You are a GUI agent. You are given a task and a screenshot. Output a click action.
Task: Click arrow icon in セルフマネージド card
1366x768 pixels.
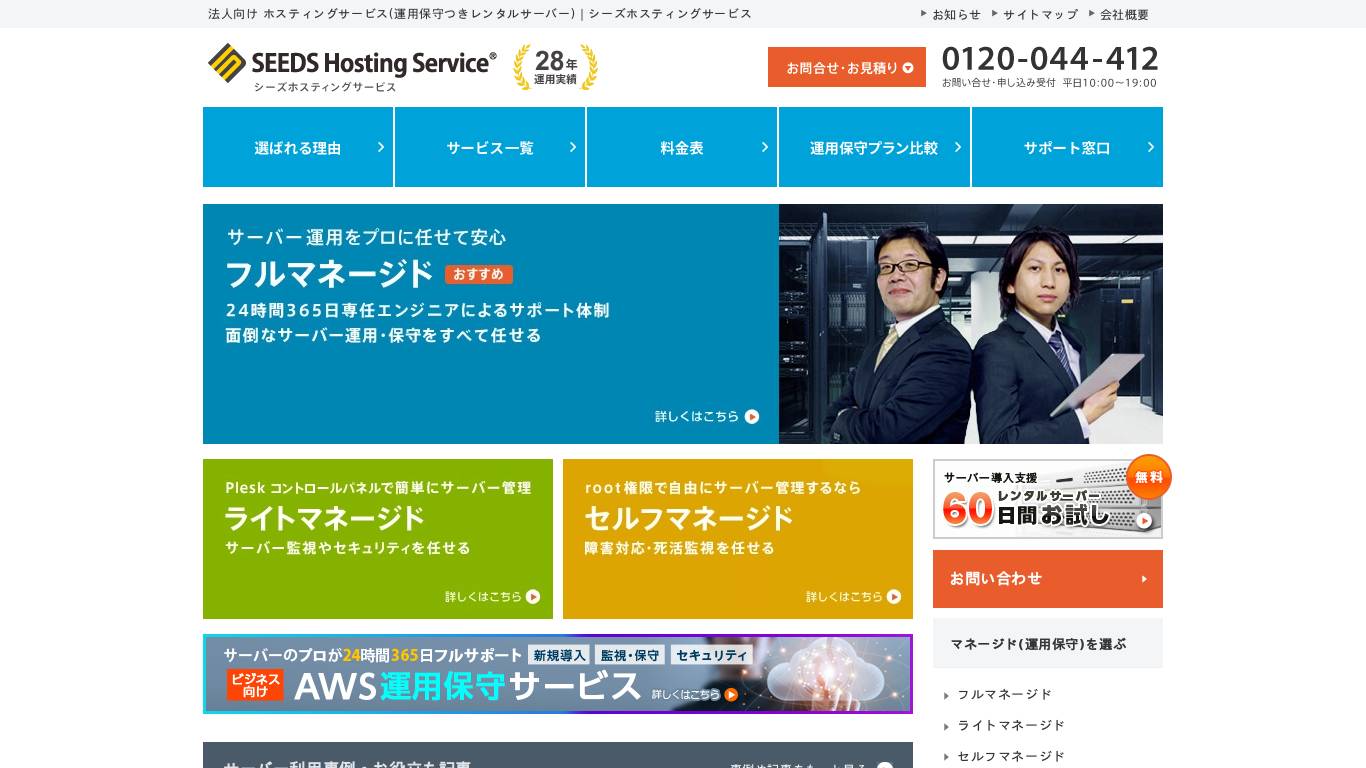point(894,597)
